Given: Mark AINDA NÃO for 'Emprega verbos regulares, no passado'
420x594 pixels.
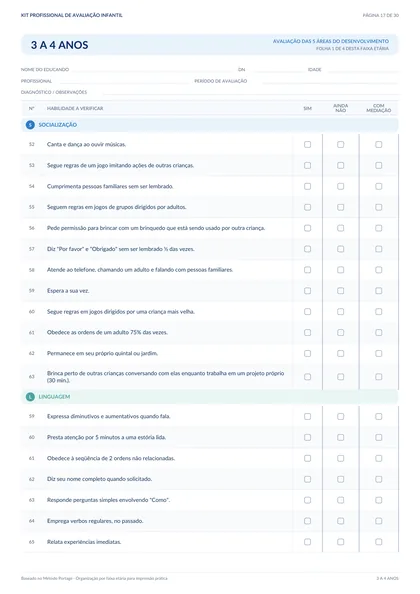Looking at the screenshot, I should 340,521.
